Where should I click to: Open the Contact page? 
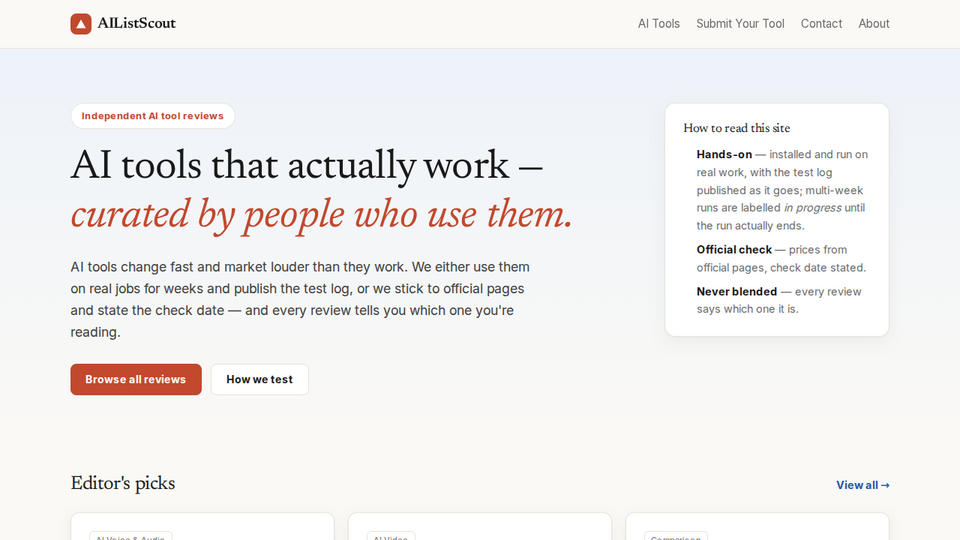pos(822,23)
